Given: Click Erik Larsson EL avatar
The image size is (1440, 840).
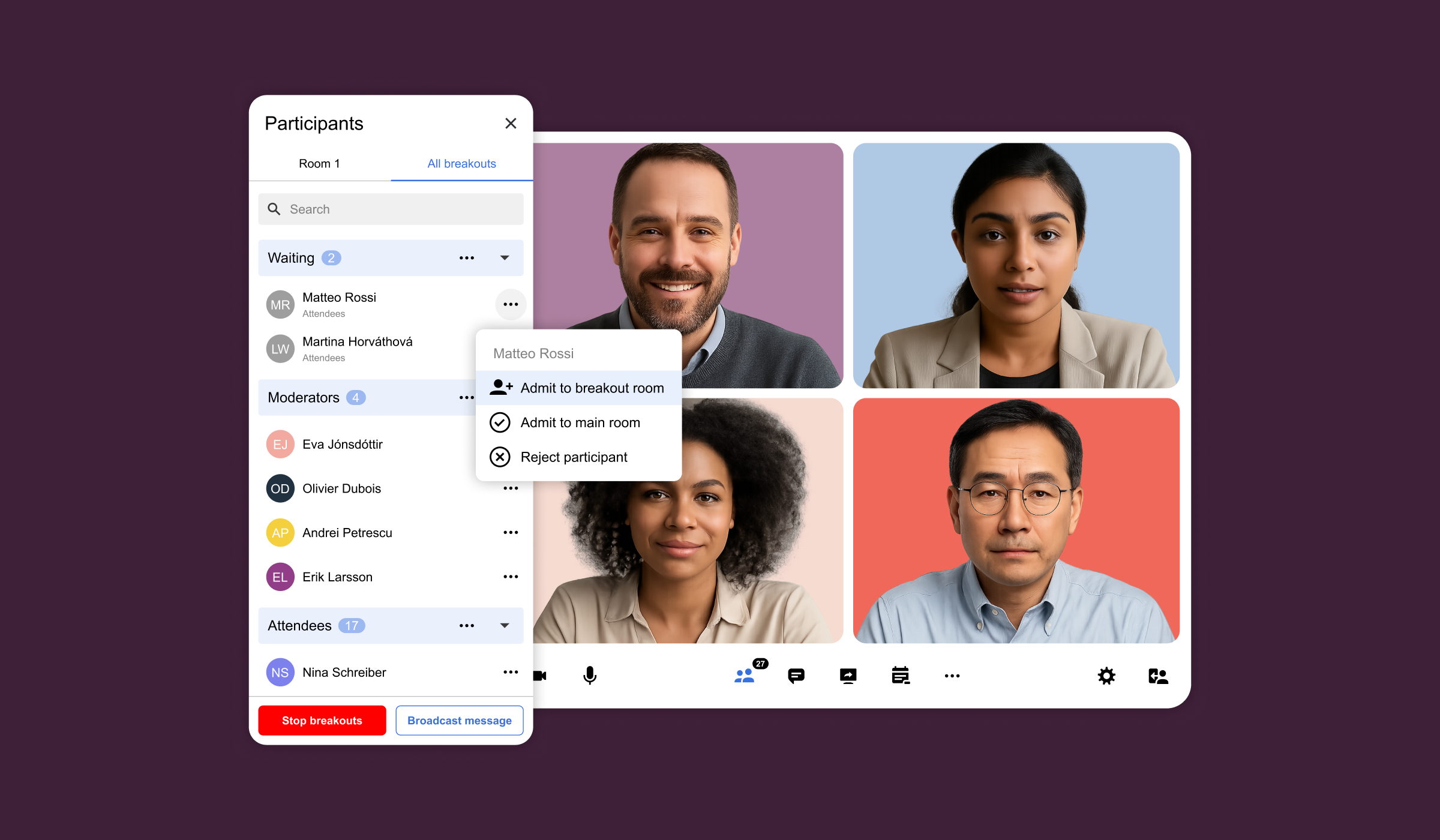Looking at the screenshot, I should [280, 577].
